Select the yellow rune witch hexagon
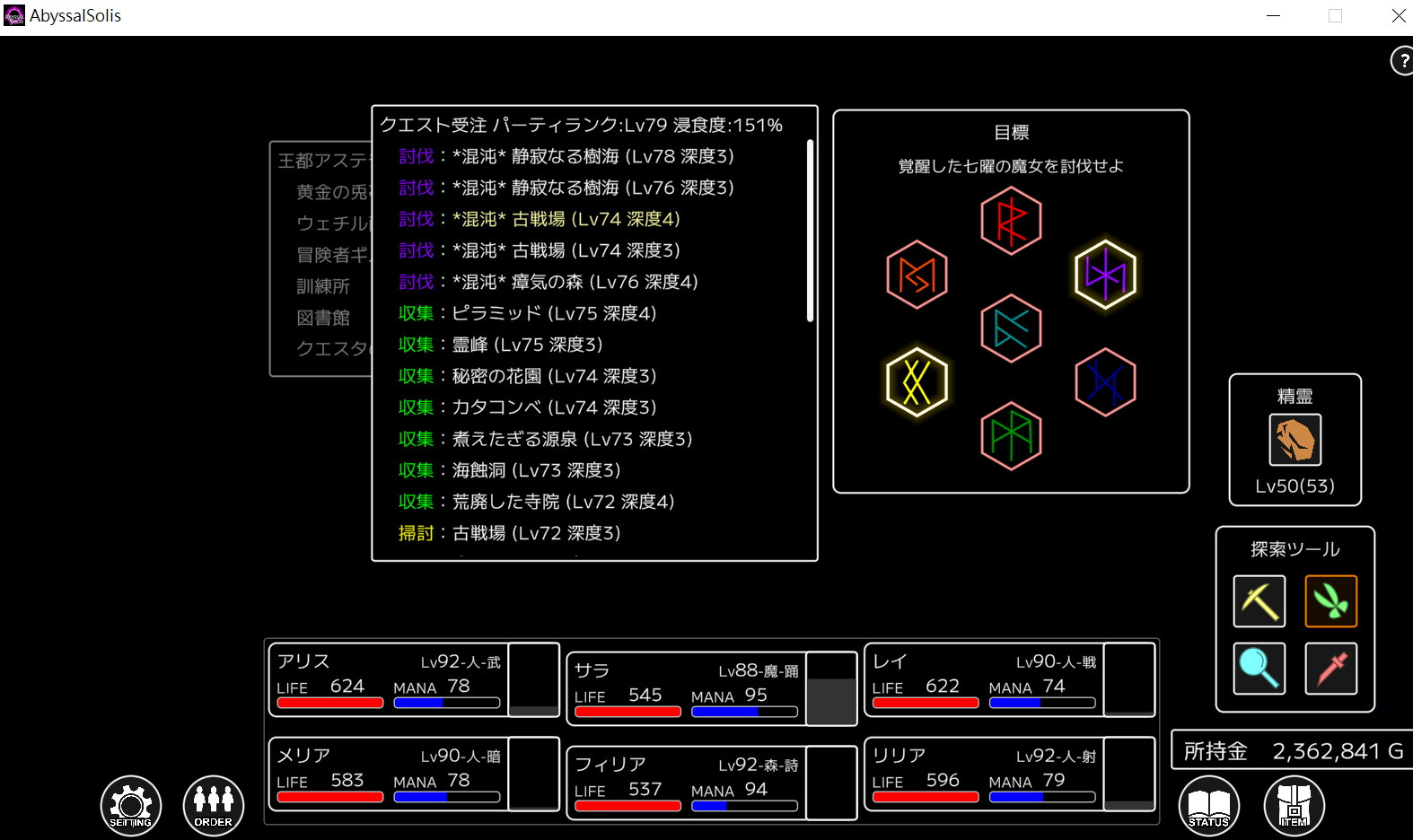 click(x=917, y=382)
